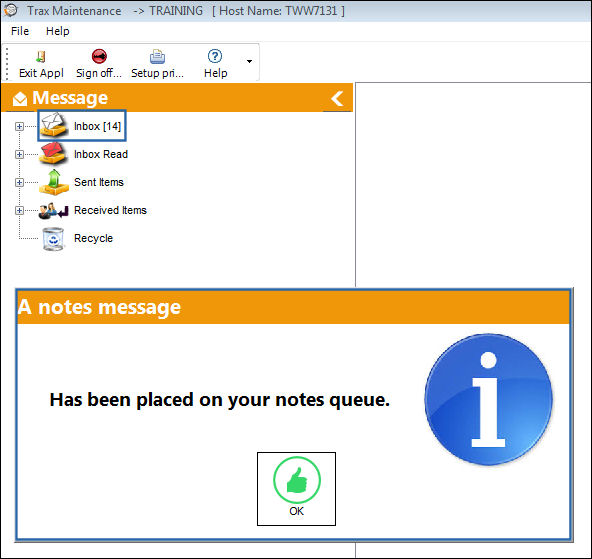The image size is (592, 559).
Task: Open the Setup printer toolbar icon
Action: click(157, 57)
